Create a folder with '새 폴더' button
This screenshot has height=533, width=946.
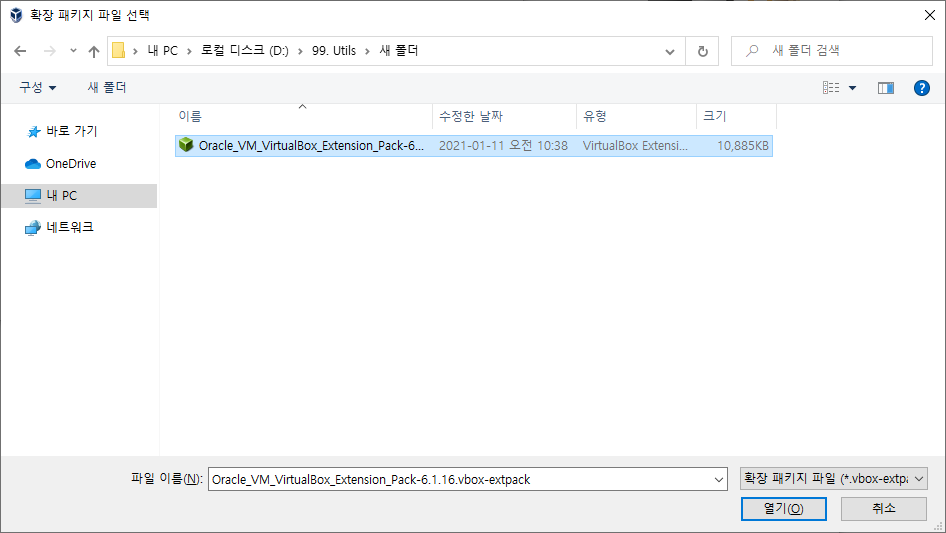click(x=107, y=88)
